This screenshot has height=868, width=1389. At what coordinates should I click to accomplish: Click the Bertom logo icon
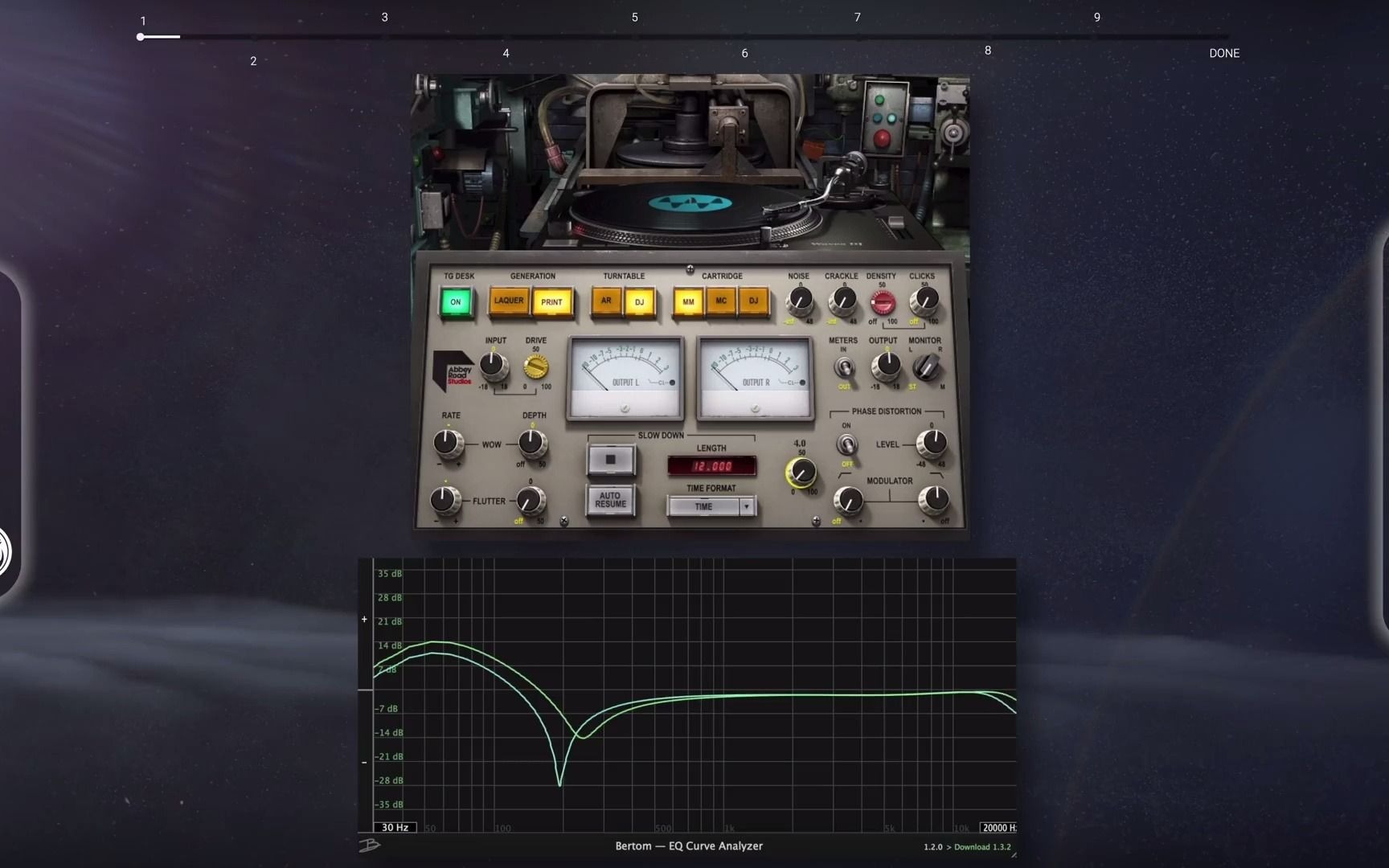369,845
